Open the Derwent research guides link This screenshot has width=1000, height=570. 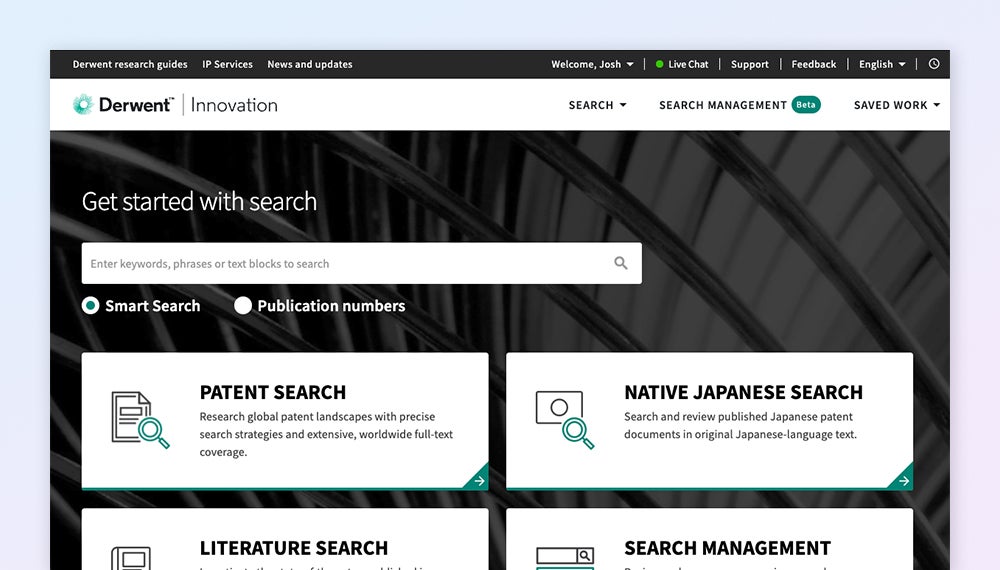point(130,64)
